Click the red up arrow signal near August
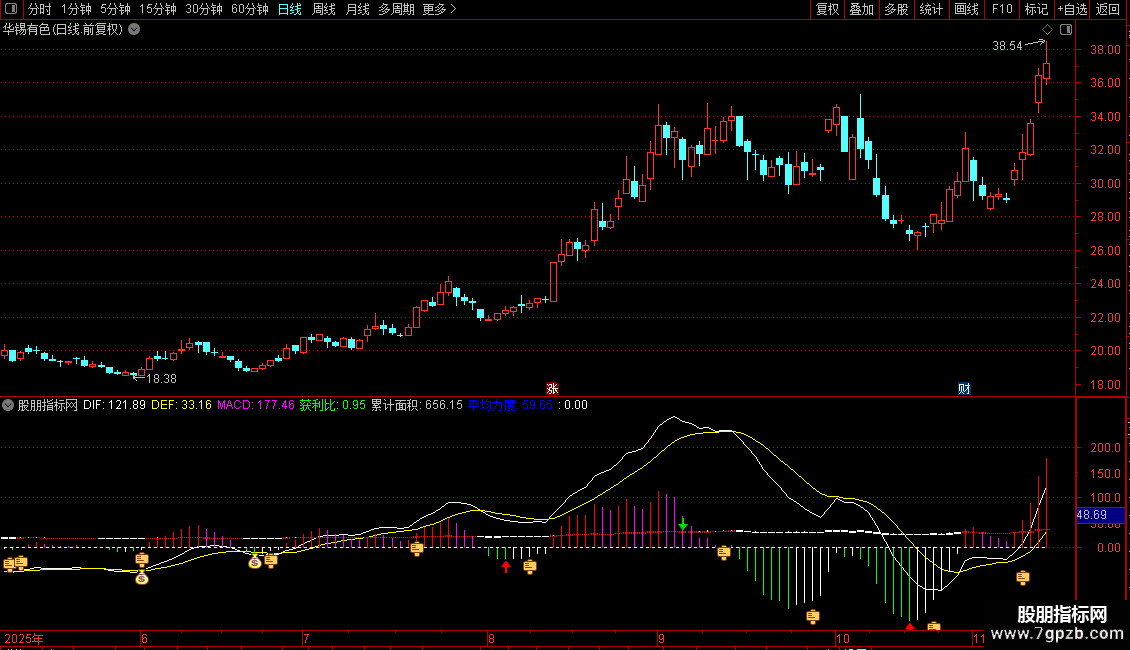 (506, 567)
